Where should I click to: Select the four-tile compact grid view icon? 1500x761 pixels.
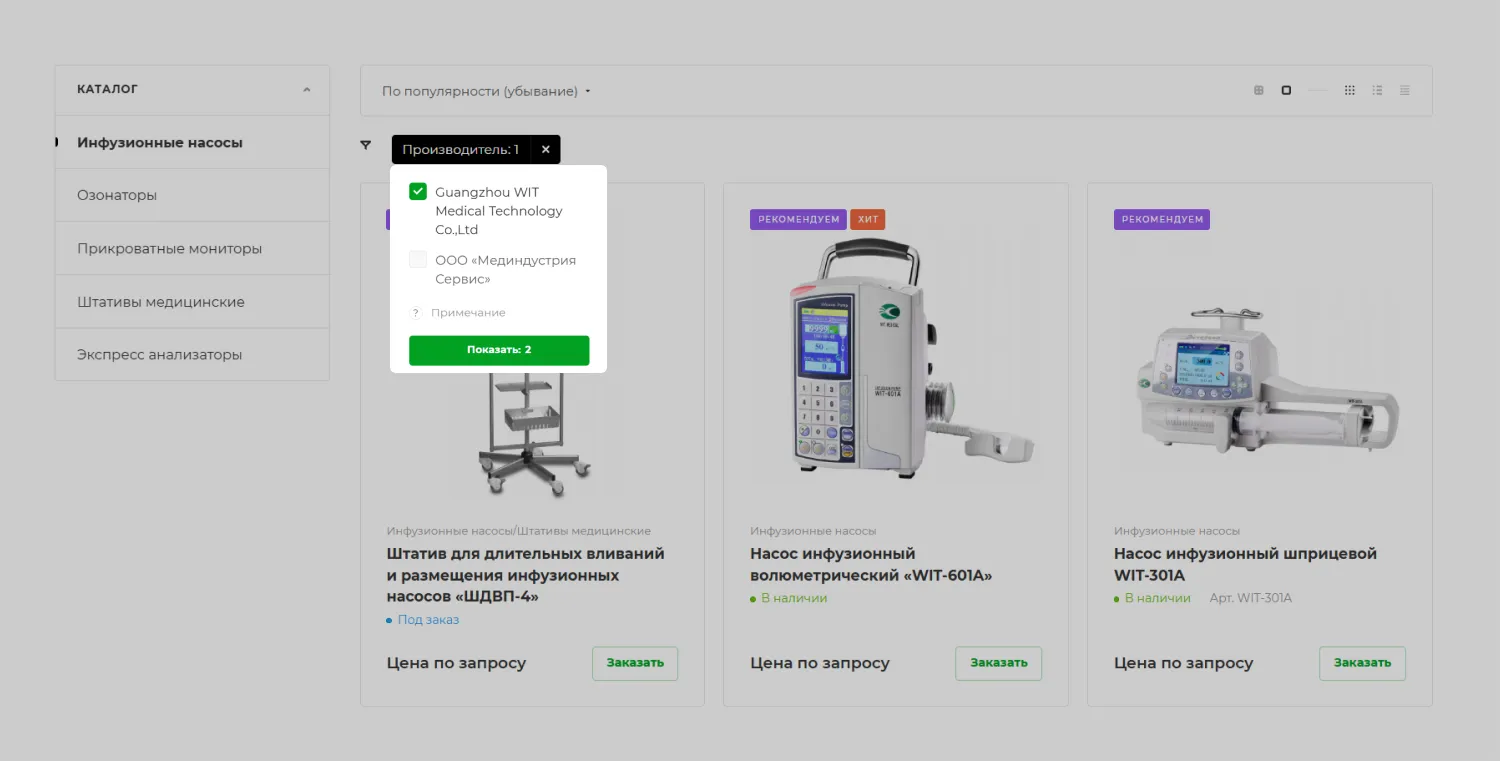pyautogui.click(x=1259, y=91)
